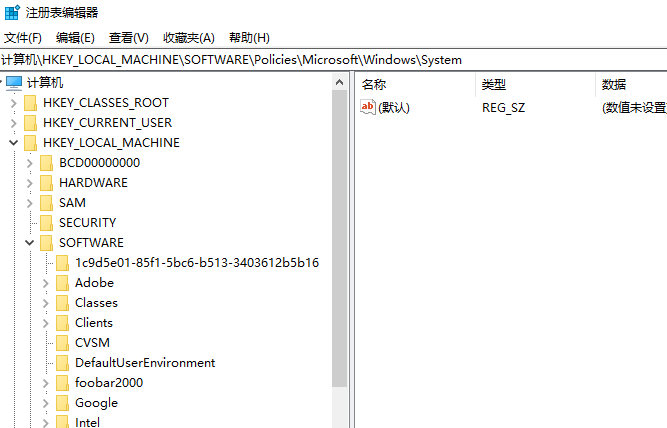Click the tree pane vertical scrollbar thumb
The height and width of the screenshot is (428, 667).
339,238
